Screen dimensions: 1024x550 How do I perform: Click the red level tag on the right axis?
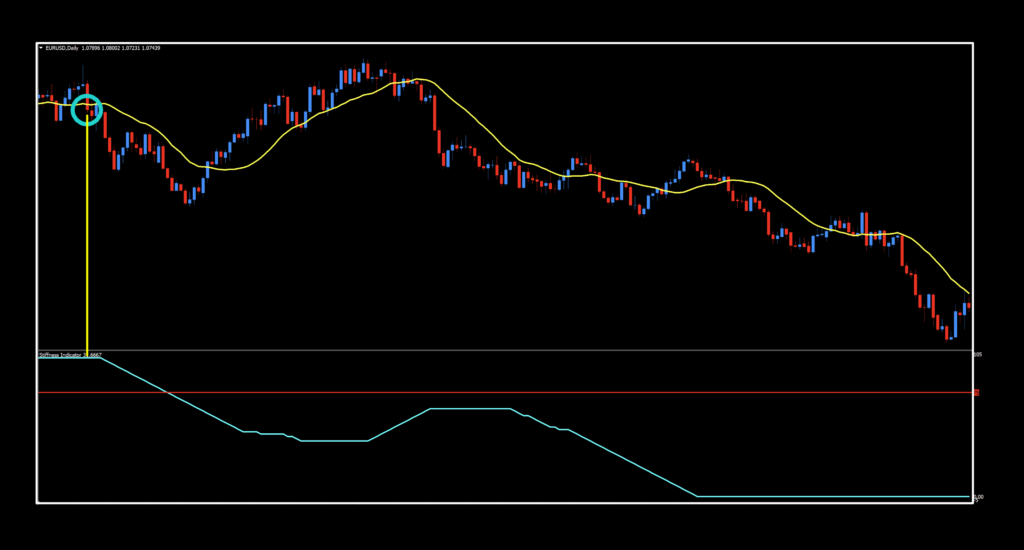[x=976, y=392]
